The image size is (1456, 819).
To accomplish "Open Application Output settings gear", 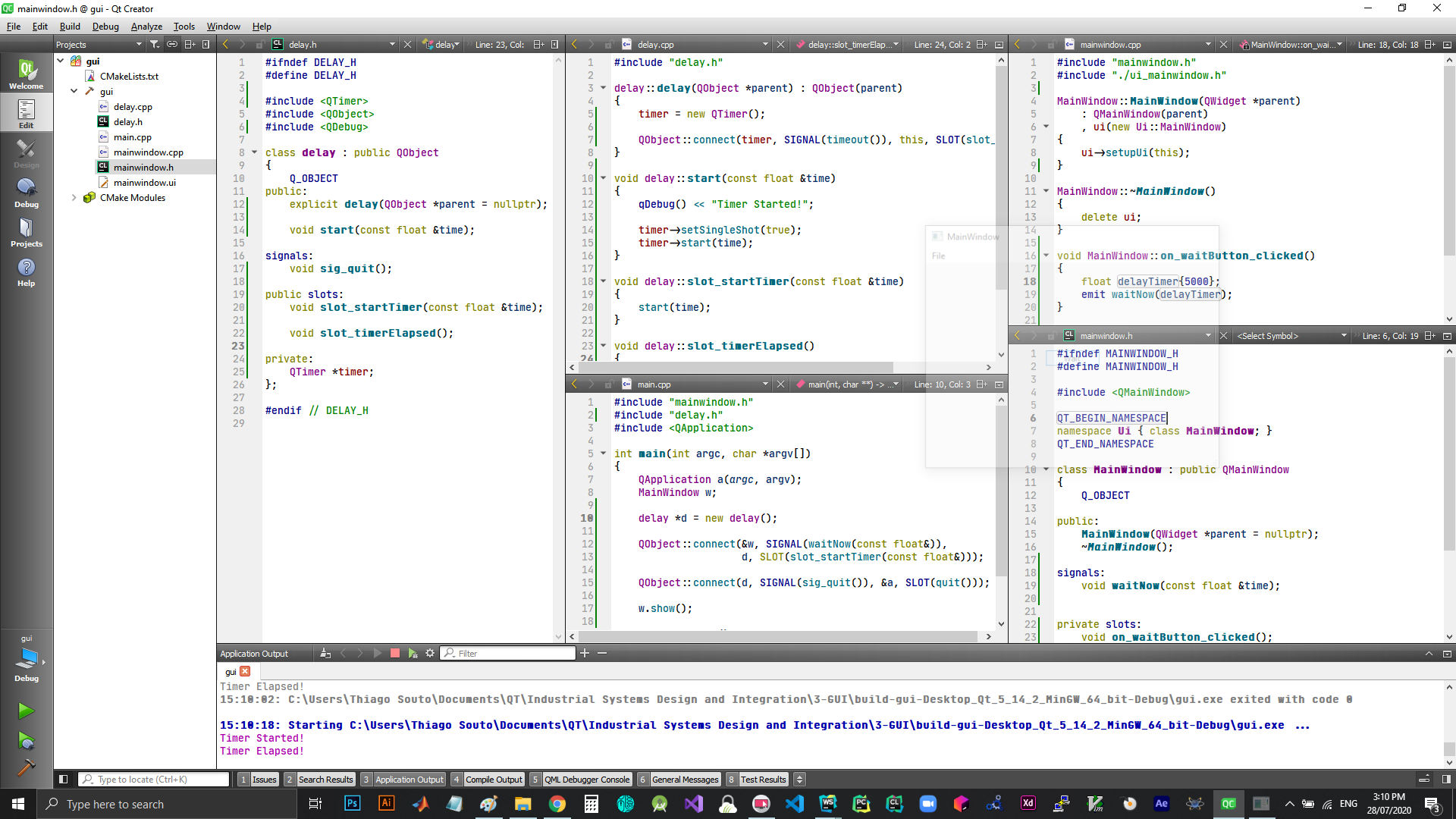I will point(430,653).
